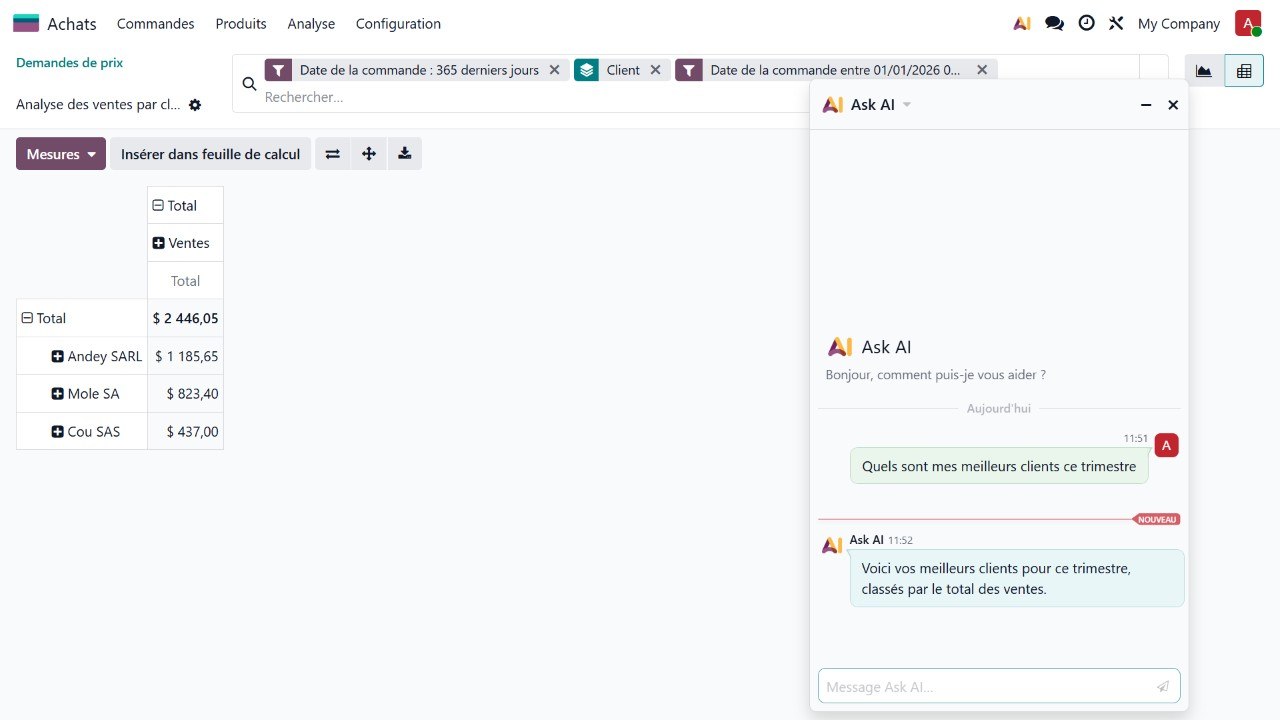Click Insérer dans feuille de calcul button

(x=210, y=154)
